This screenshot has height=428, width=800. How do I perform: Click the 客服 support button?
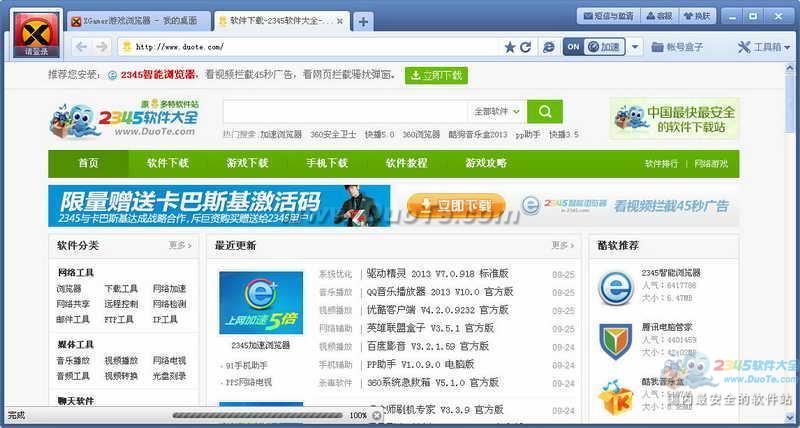click(658, 16)
